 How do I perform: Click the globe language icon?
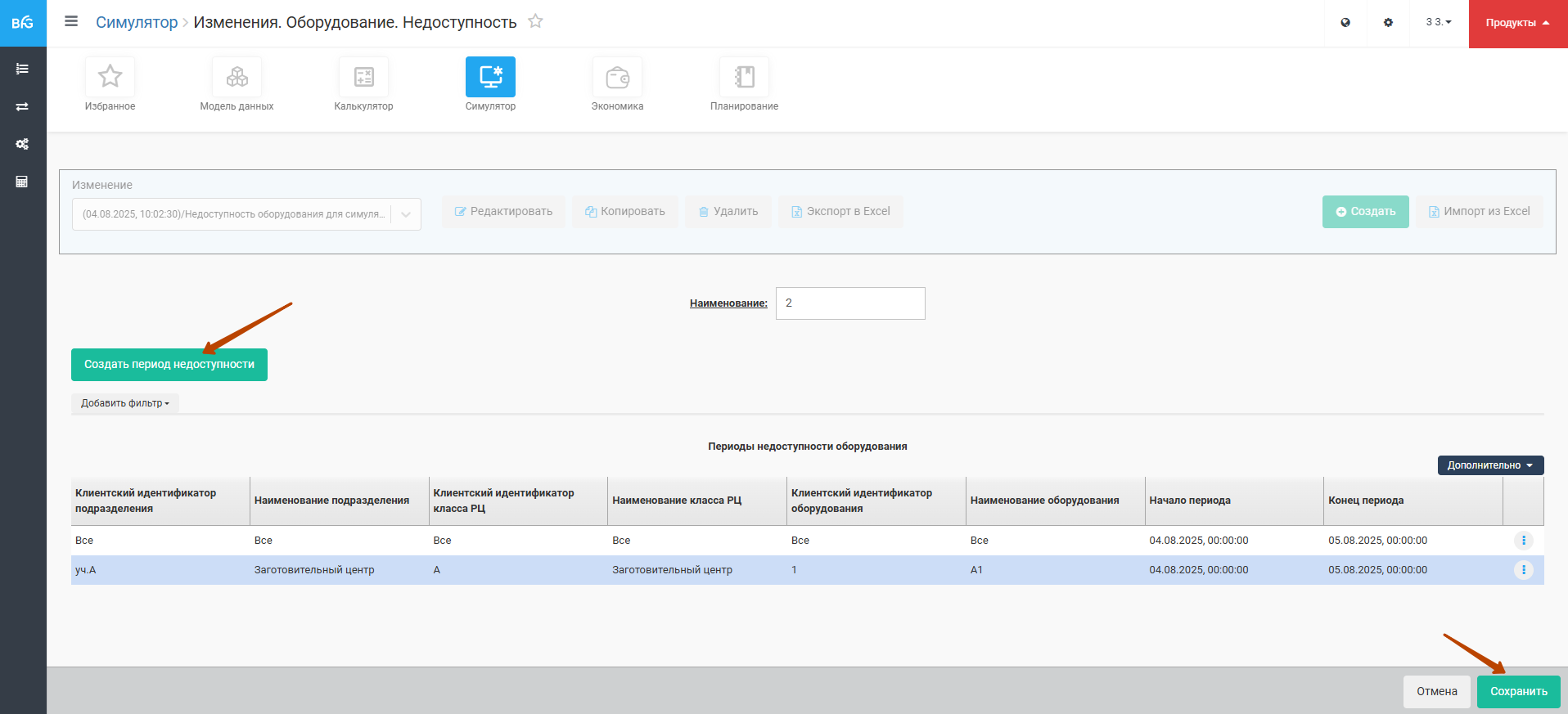1345,23
